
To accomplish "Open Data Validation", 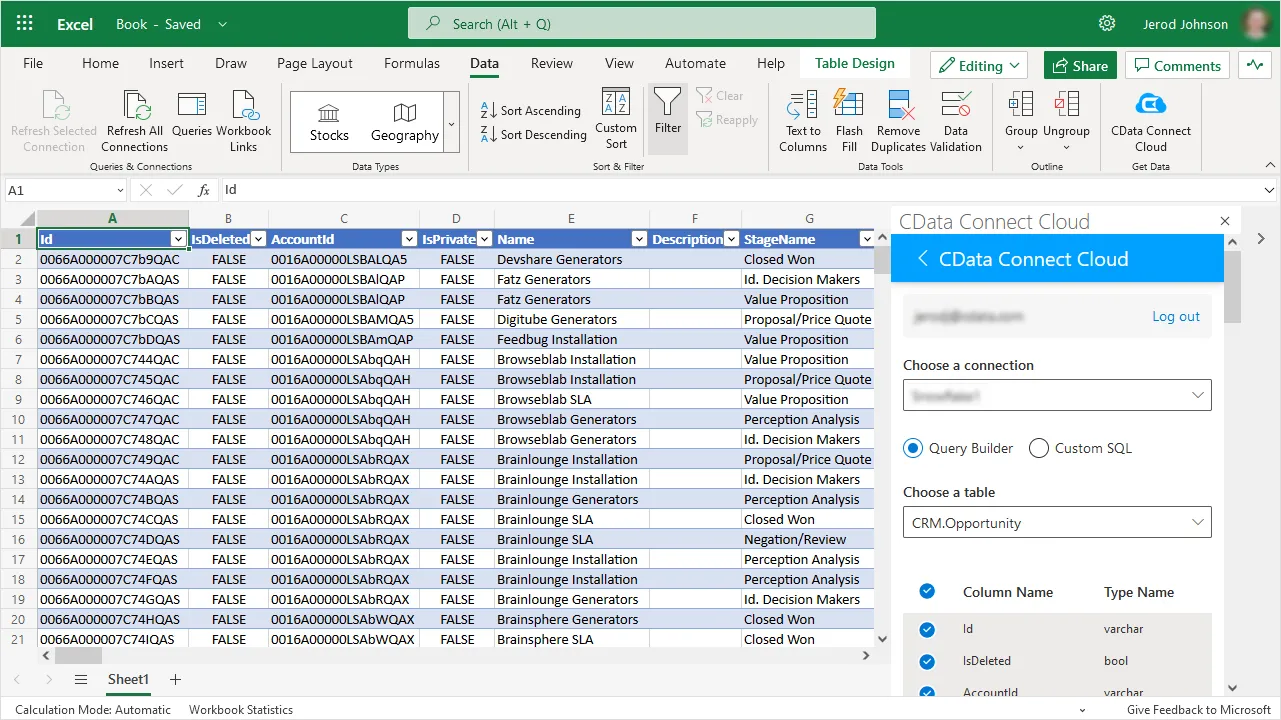I will pyautogui.click(x=956, y=118).
